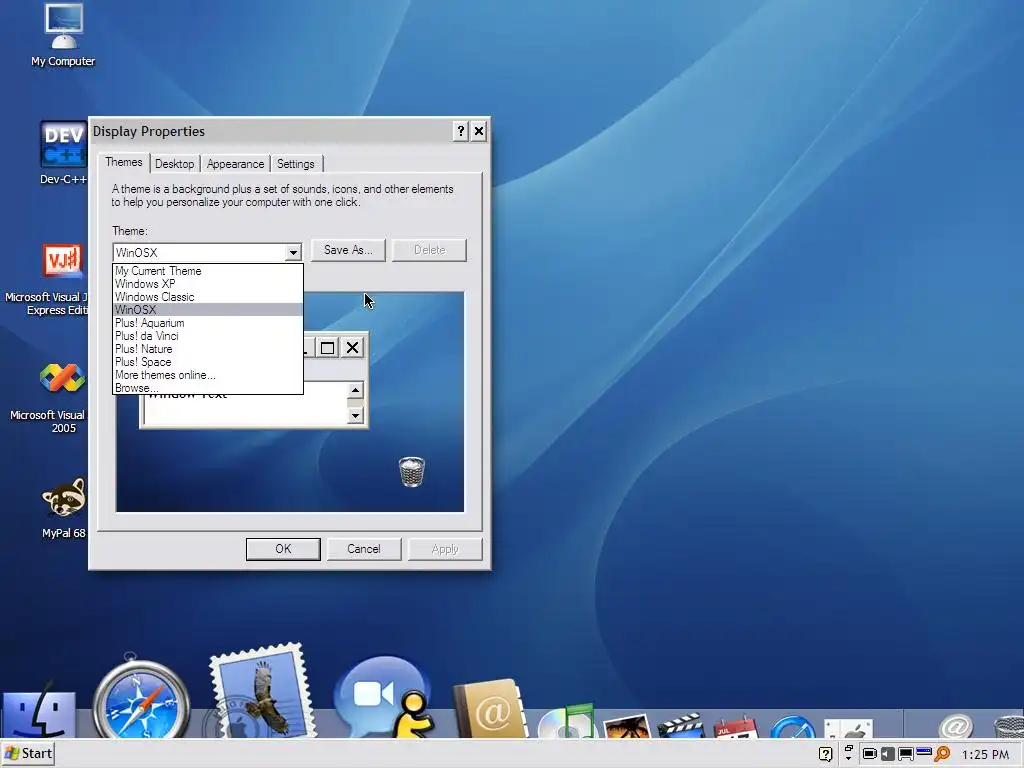Click the Finder face icon in dock
Screen dimensions: 1024x768
[39, 713]
